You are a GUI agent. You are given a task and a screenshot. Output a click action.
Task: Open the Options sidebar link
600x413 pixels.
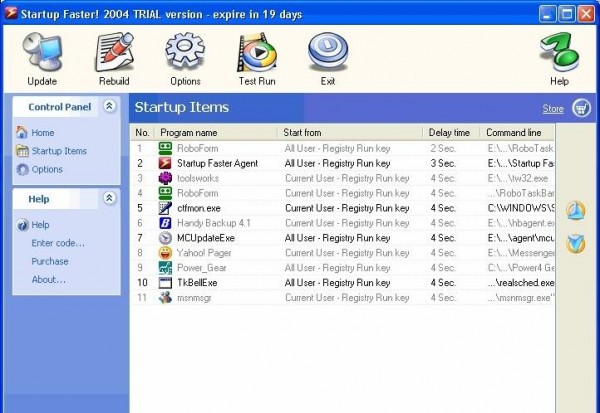(x=47, y=169)
